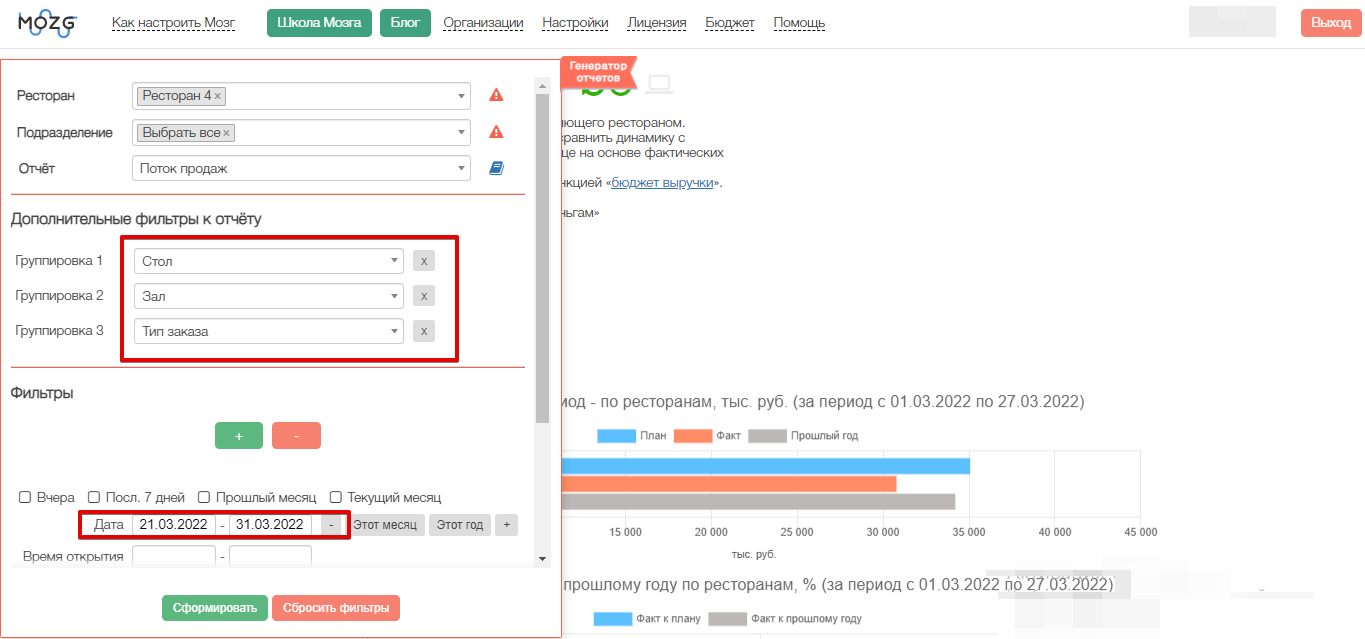Image resolution: width=1365 pixels, height=639 pixels.
Task: Expand the Отчёт dropdown Поток продаж
Action: tap(300, 168)
